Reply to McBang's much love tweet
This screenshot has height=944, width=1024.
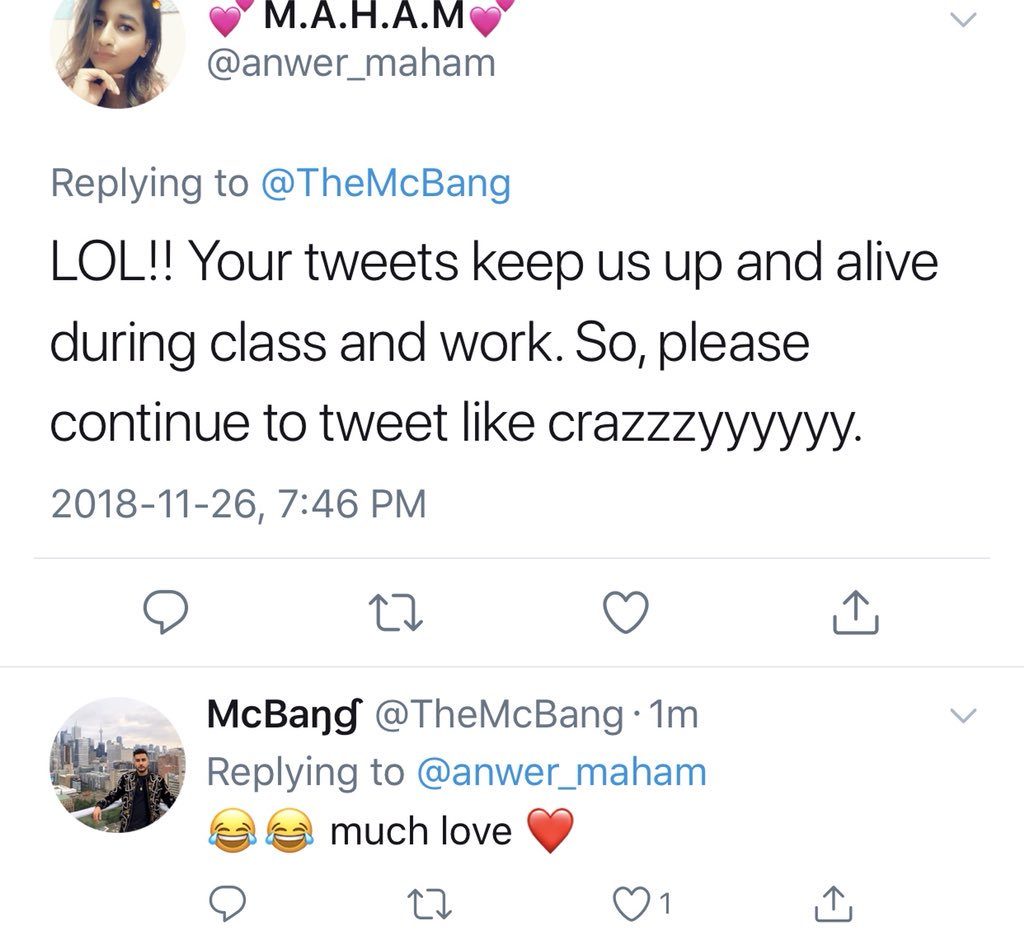click(x=228, y=904)
